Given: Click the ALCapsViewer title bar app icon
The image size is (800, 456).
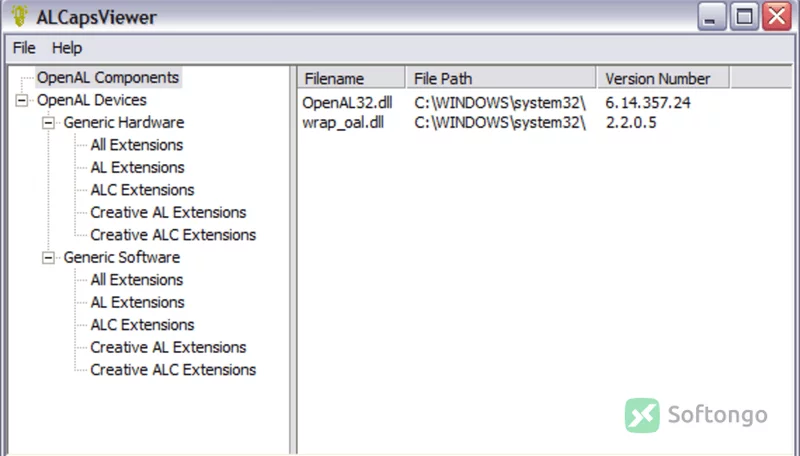Looking at the screenshot, I should [x=19, y=16].
